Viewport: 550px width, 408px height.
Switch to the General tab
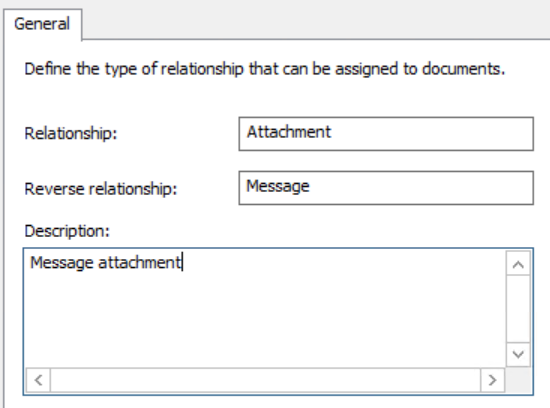coord(42,24)
